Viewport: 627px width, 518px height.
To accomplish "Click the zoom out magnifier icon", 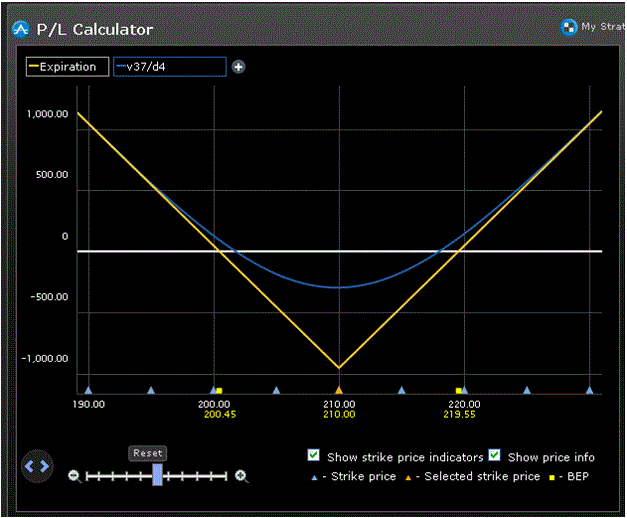I will tap(74, 476).
